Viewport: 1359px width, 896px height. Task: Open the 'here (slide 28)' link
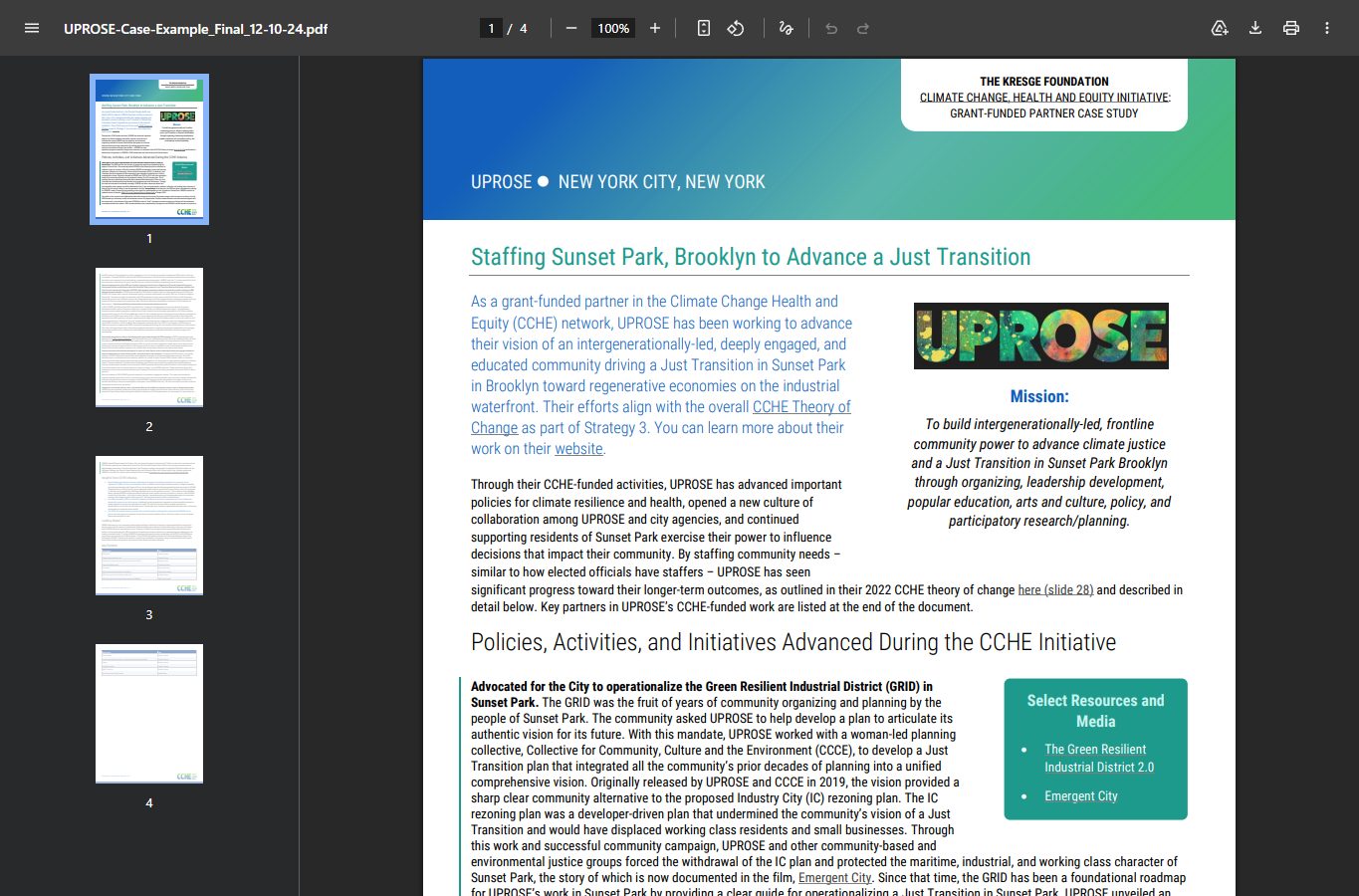pos(1055,589)
